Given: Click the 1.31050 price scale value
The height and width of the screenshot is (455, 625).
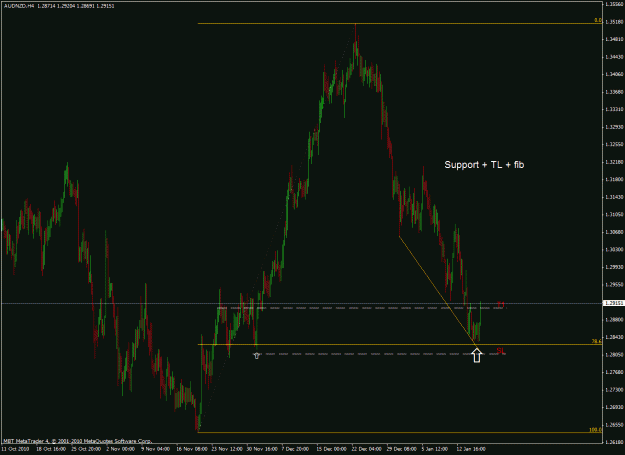Looking at the screenshot, I should point(614,214).
